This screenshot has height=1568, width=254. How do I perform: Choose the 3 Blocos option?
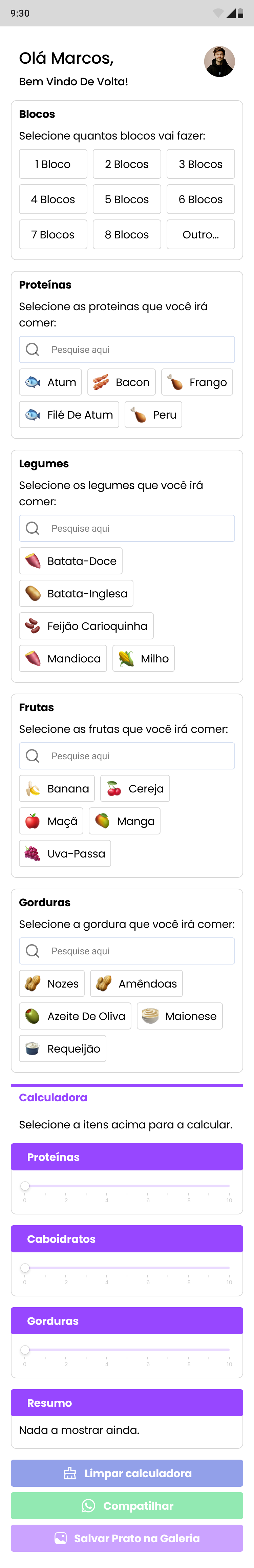click(x=200, y=164)
